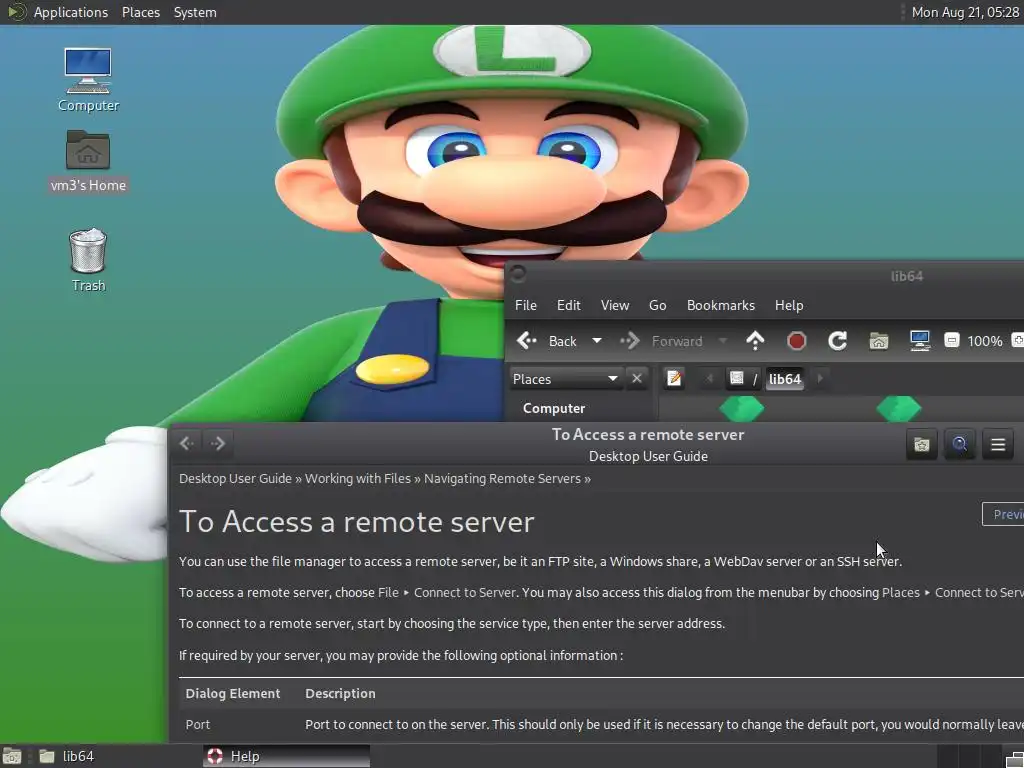Click the Description column header

pyautogui.click(x=340, y=694)
